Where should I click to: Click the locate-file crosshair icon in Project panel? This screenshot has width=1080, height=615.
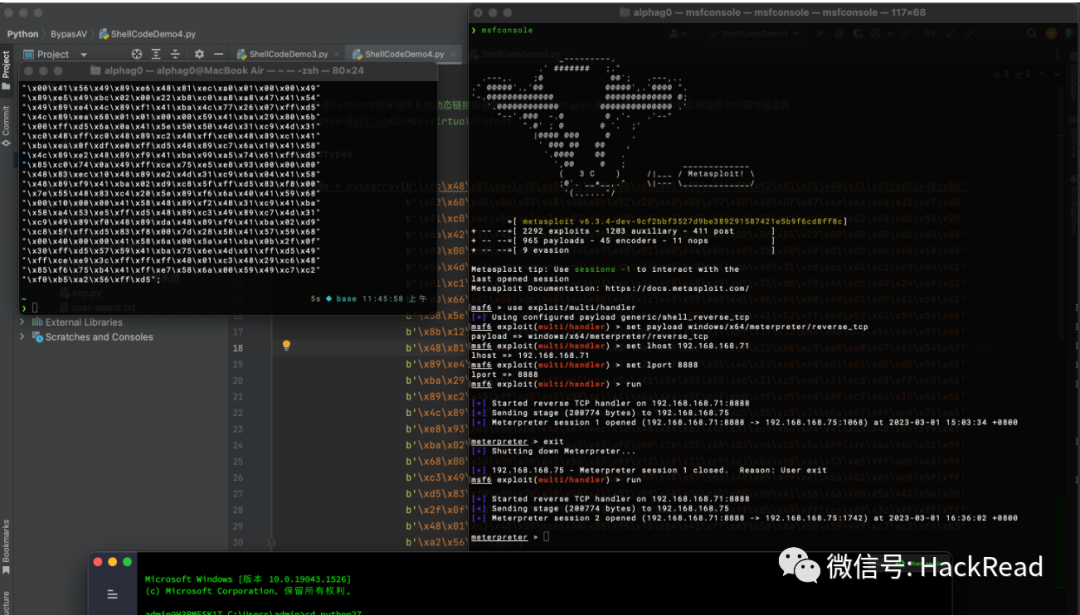tap(136, 54)
